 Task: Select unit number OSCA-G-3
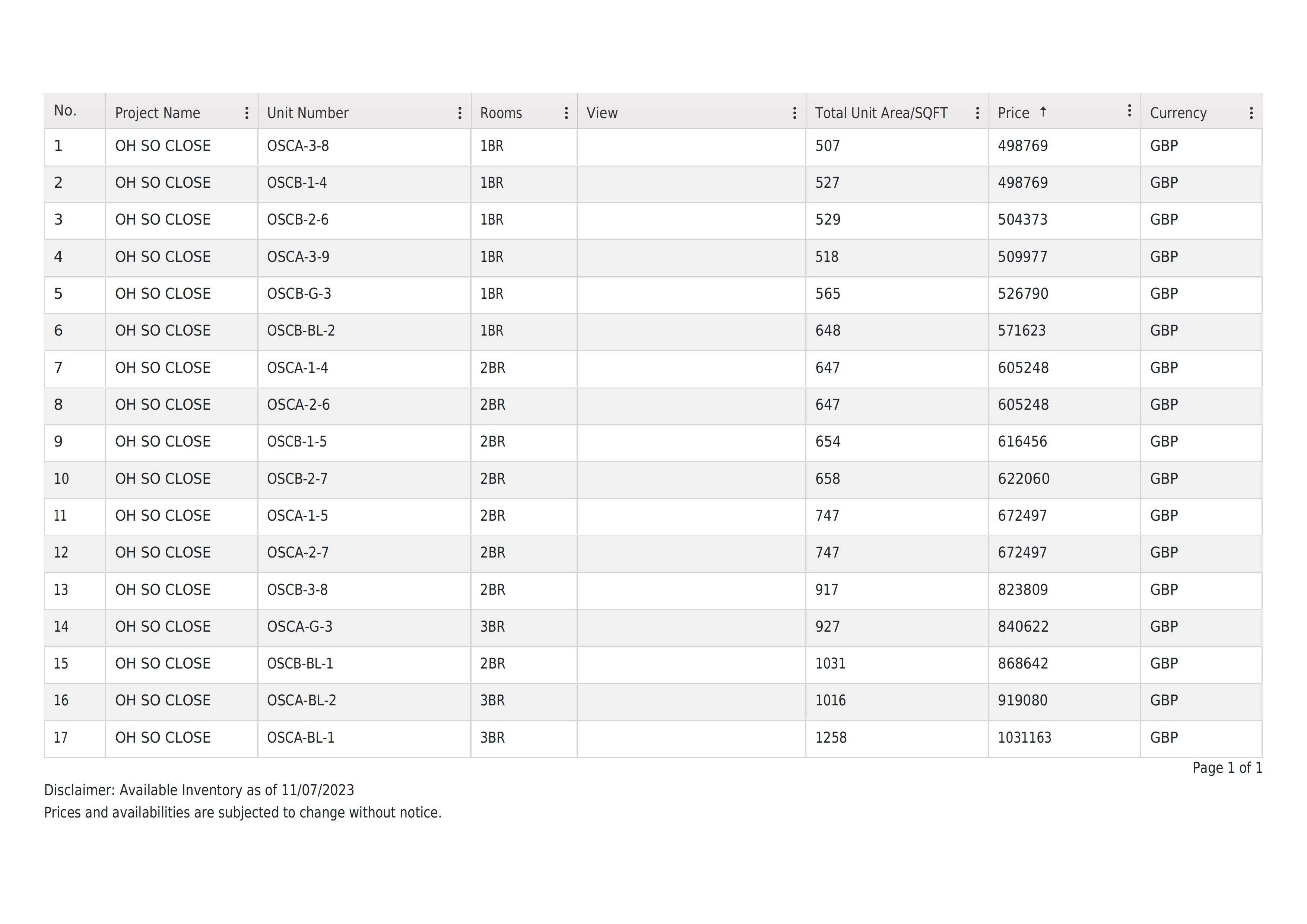pos(299,627)
